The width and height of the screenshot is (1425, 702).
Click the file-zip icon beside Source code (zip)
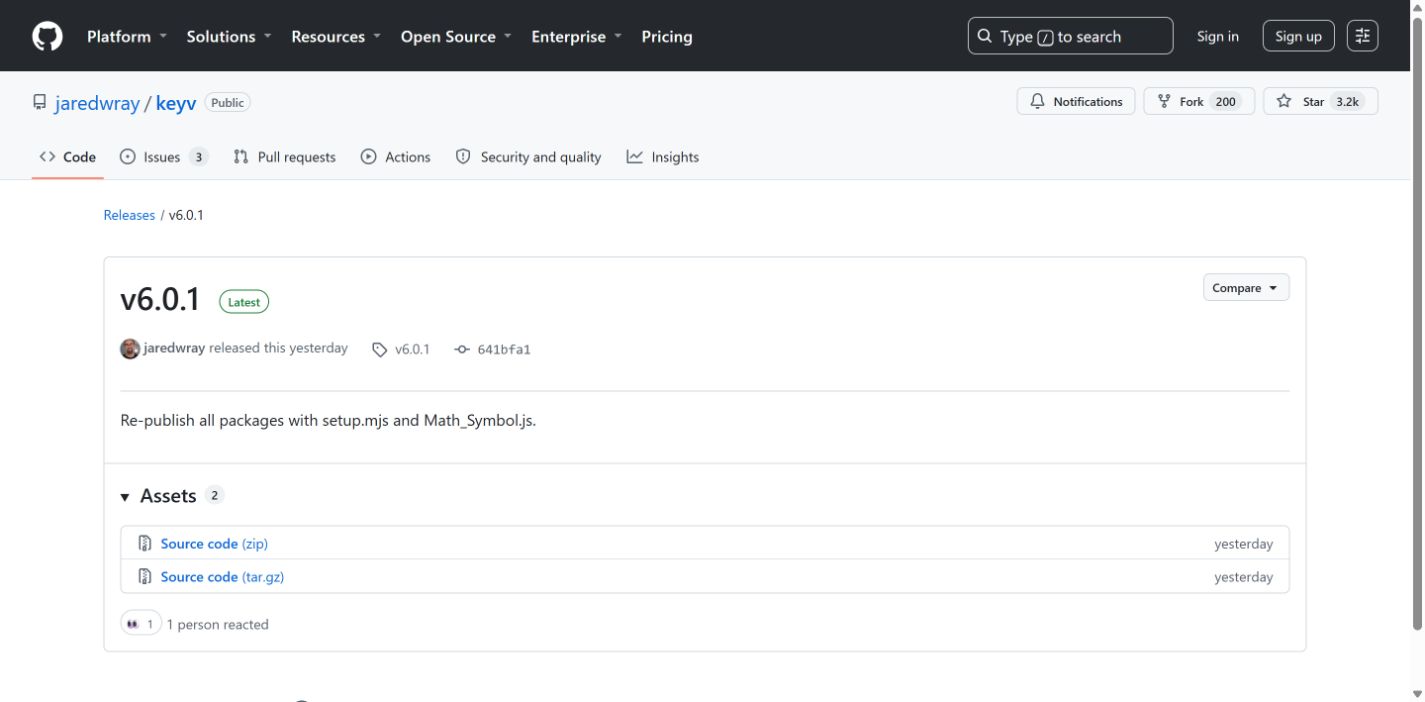click(x=145, y=544)
